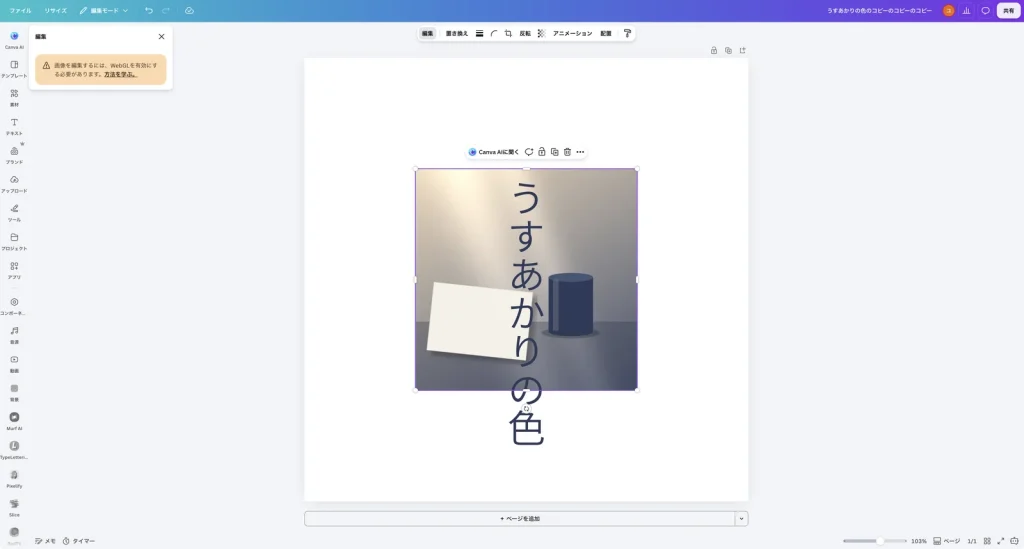Viewport: 1024px width, 549px height.
Task: Click the document title in header
Action: (879, 10)
